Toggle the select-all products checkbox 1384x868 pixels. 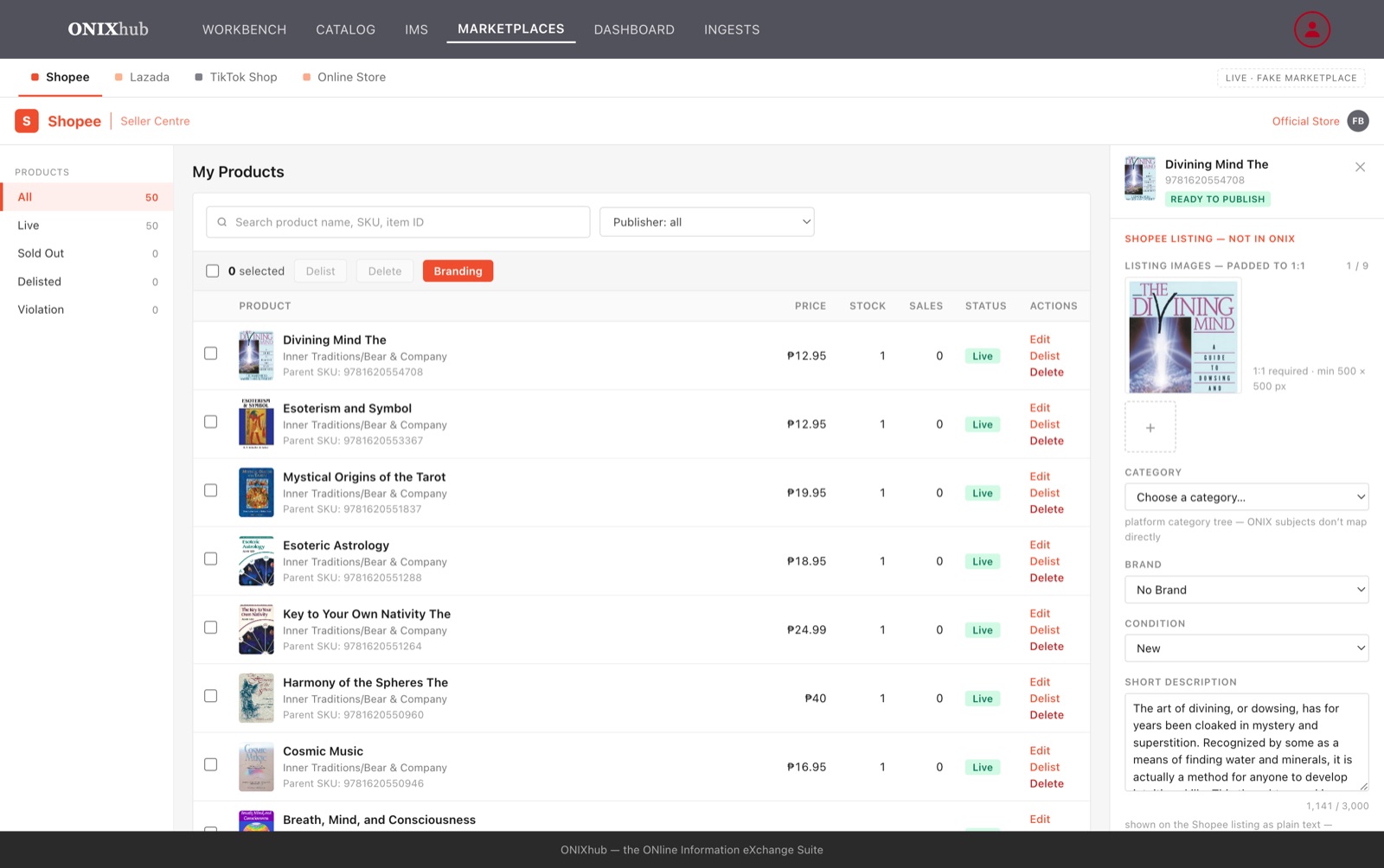pyautogui.click(x=212, y=271)
